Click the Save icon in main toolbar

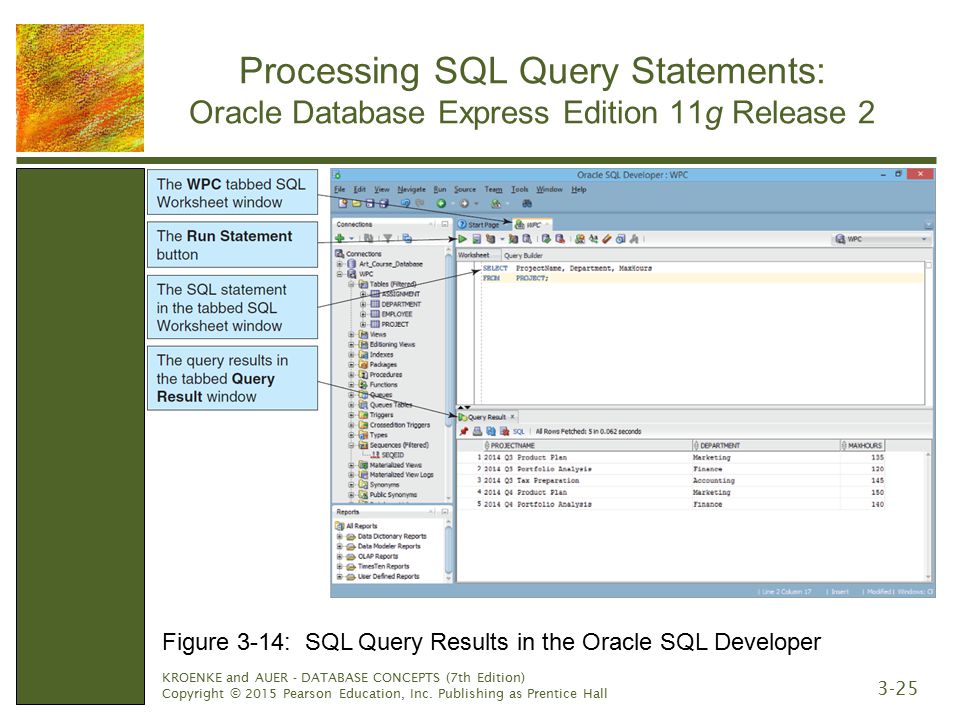(370, 203)
